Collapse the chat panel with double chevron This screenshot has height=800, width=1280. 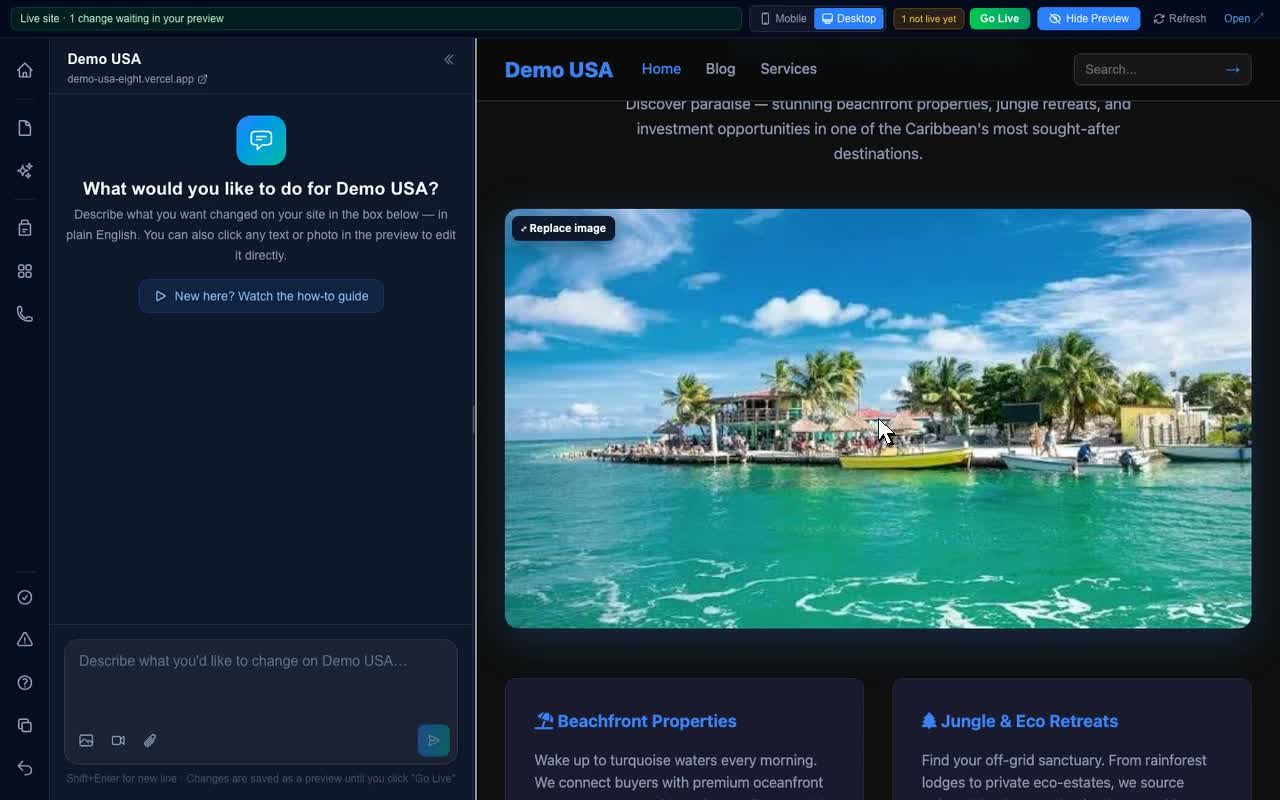(x=449, y=60)
